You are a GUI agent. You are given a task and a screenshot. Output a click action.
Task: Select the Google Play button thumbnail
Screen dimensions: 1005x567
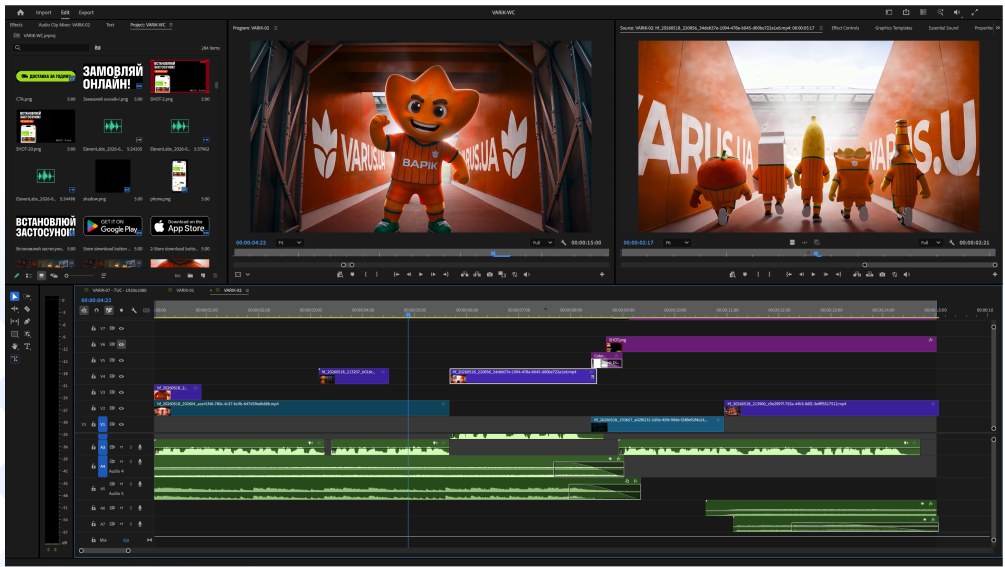click(x=112, y=226)
